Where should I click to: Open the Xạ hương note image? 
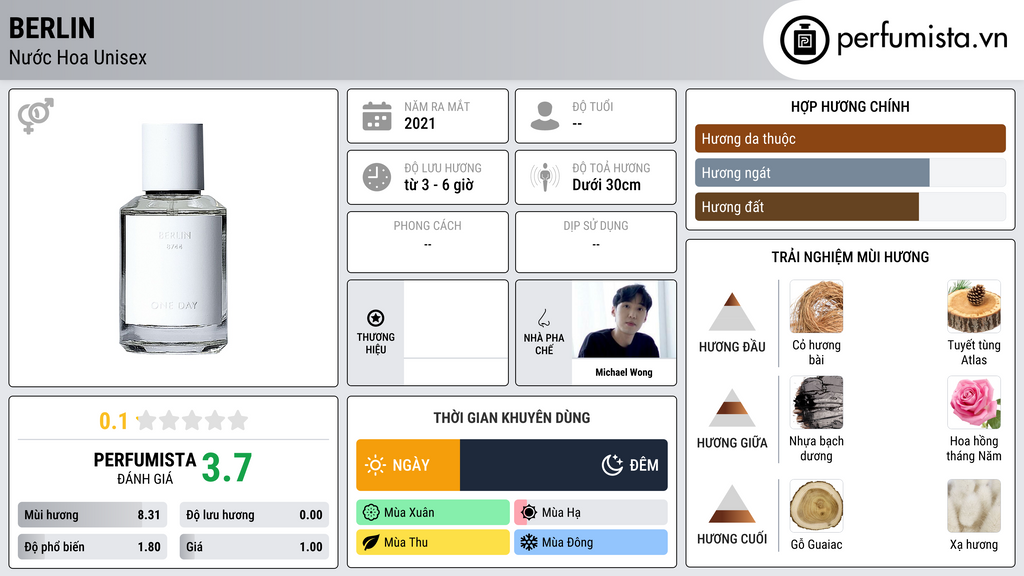[974, 505]
